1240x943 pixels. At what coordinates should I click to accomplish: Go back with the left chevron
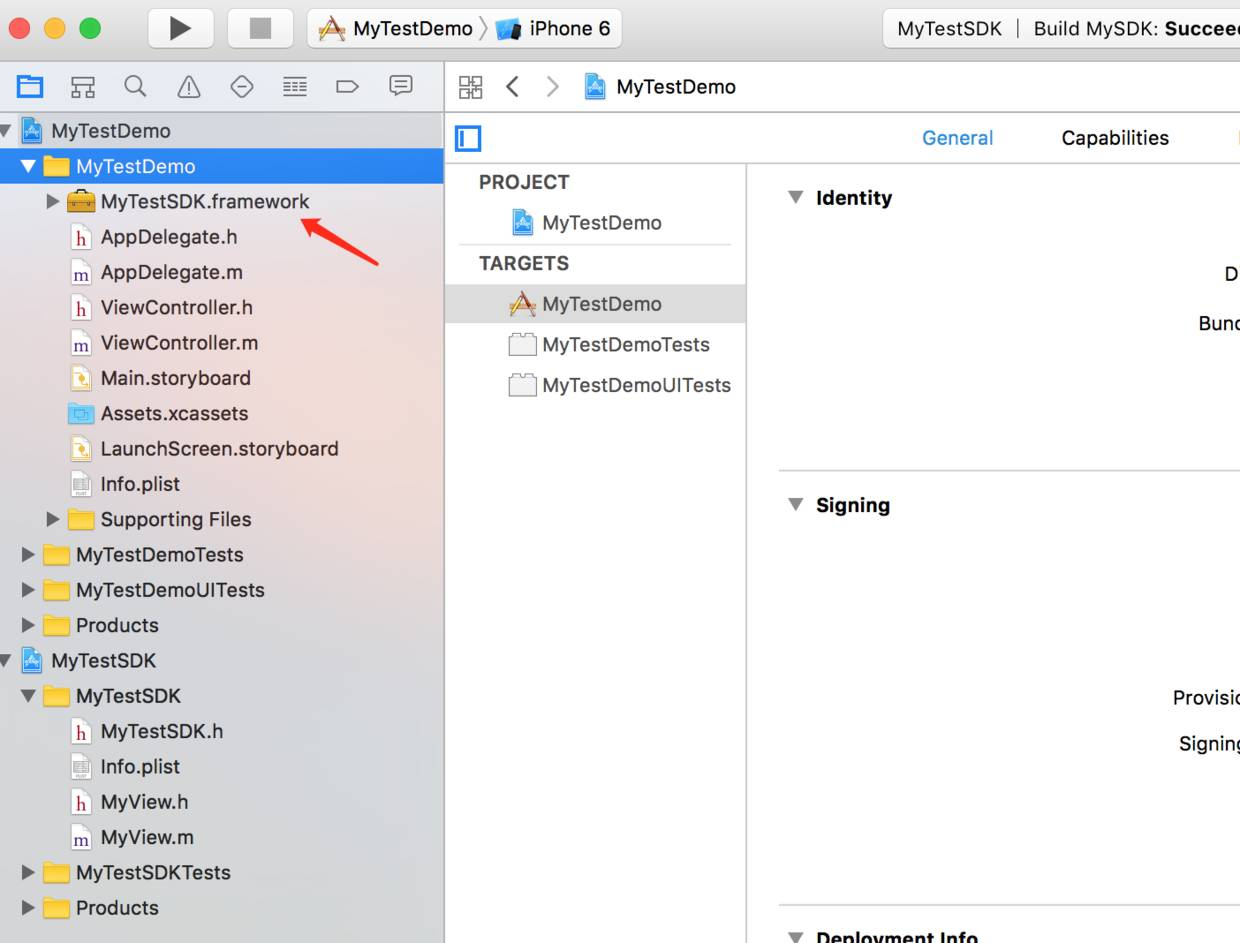[512, 87]
